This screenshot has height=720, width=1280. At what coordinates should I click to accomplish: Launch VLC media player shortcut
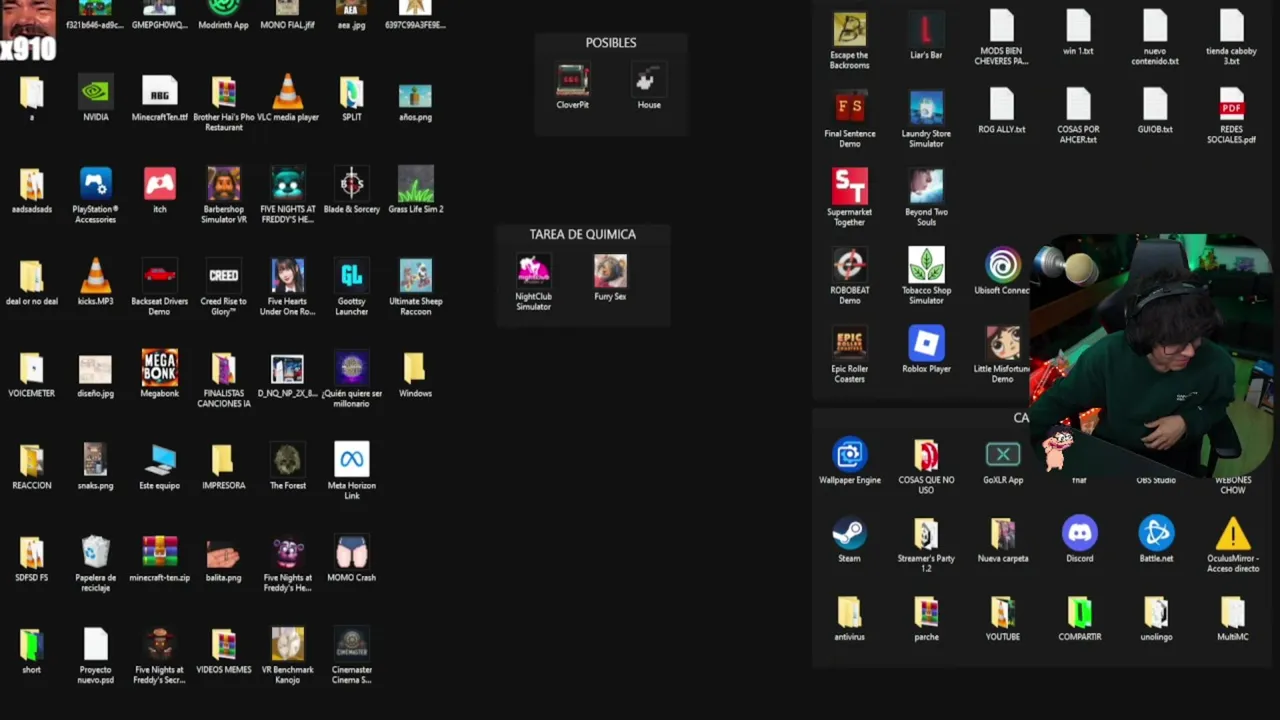click(287, 92)
